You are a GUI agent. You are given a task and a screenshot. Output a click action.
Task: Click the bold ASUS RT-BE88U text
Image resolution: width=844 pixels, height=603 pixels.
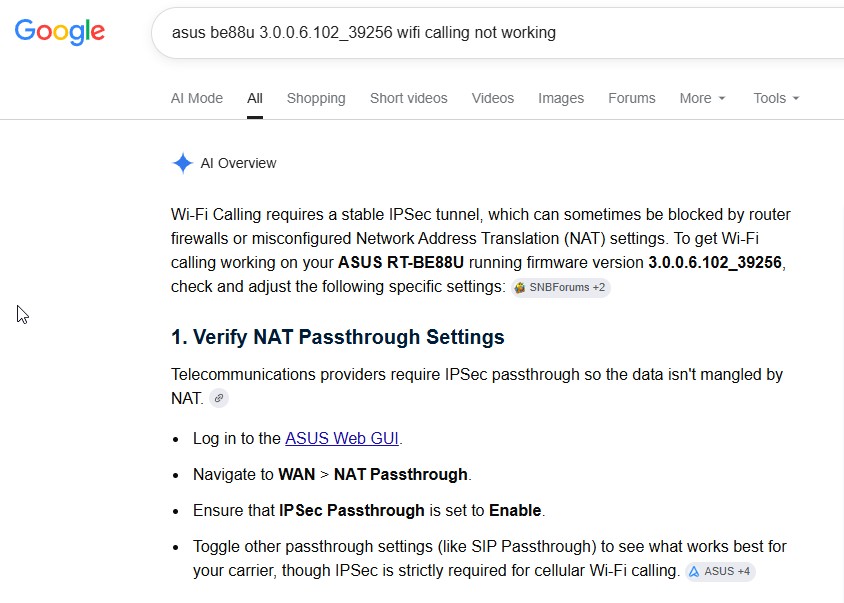[x=400, y=263]
